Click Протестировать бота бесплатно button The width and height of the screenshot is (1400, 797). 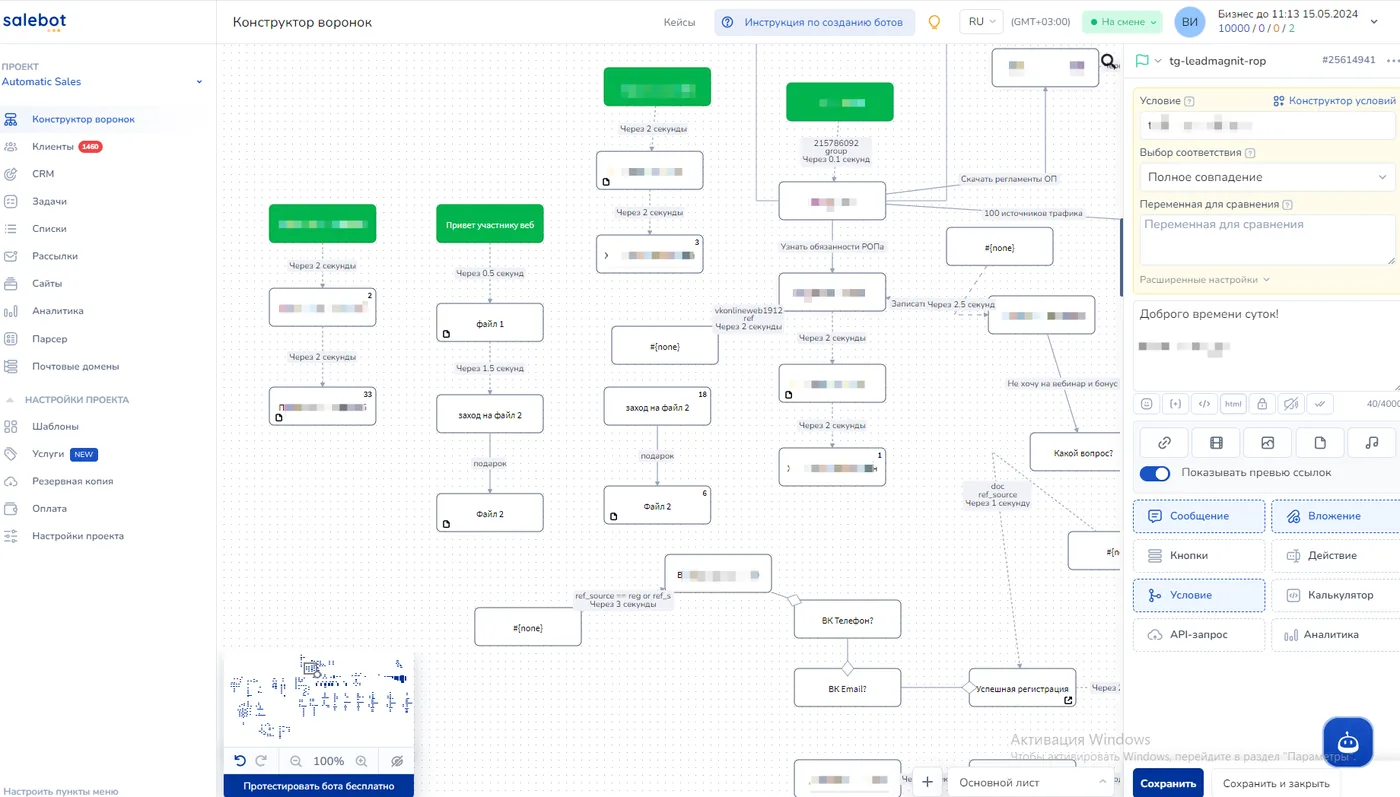click(x=318, y=786)
